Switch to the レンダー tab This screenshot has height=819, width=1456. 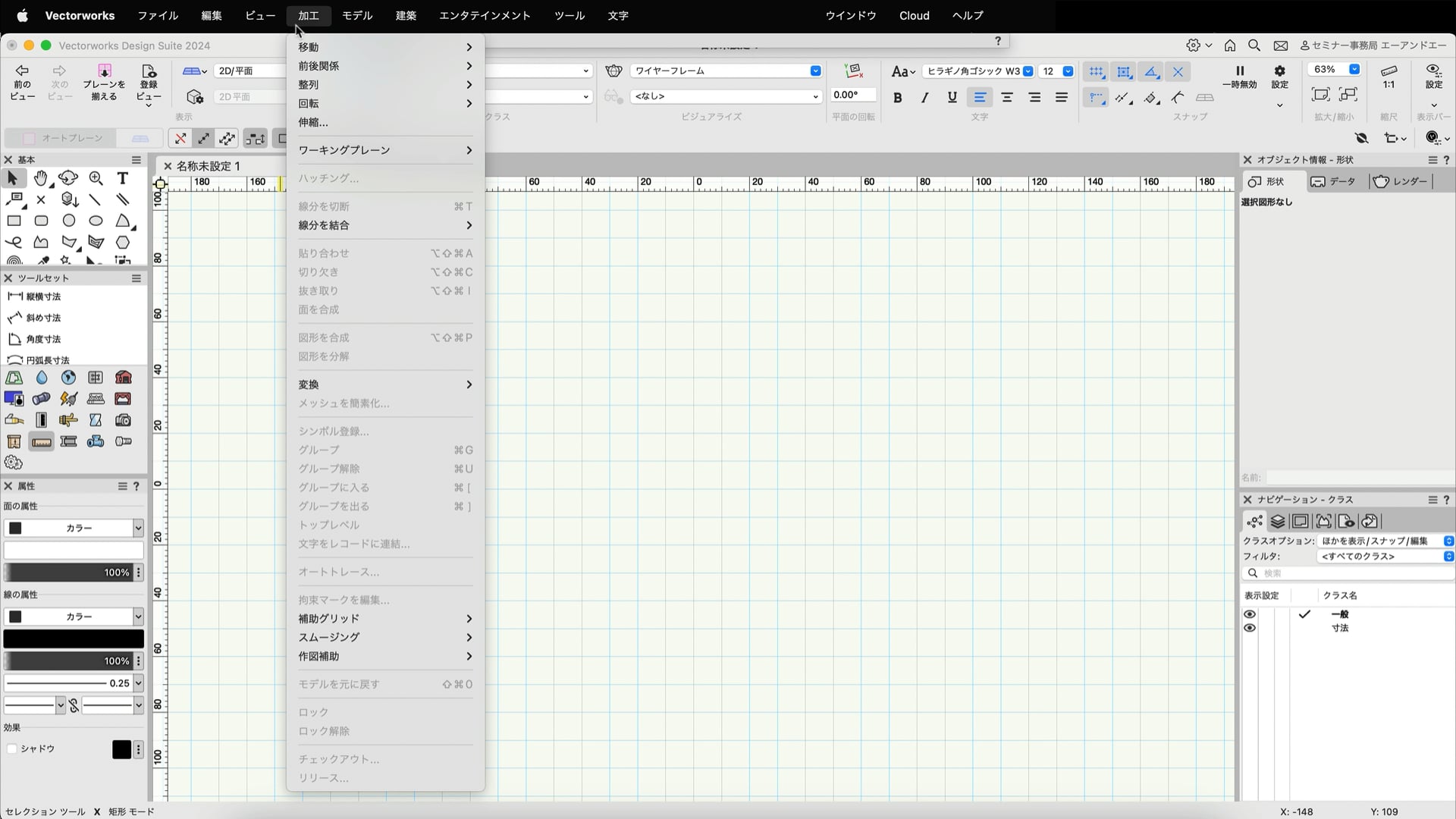click(x=1400, y=181)
